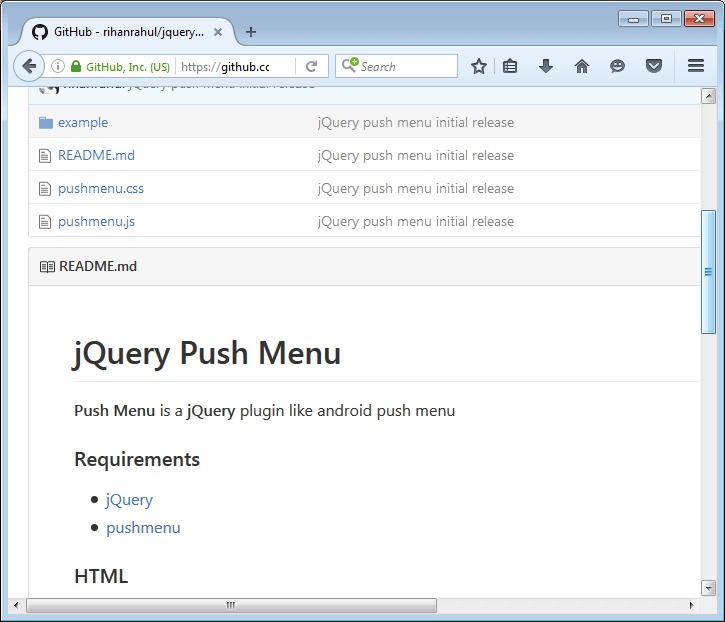The height and width of the screenshot is (622, 725).
Task: Maximize the Firefox window
Action: [x=666, y=19]
